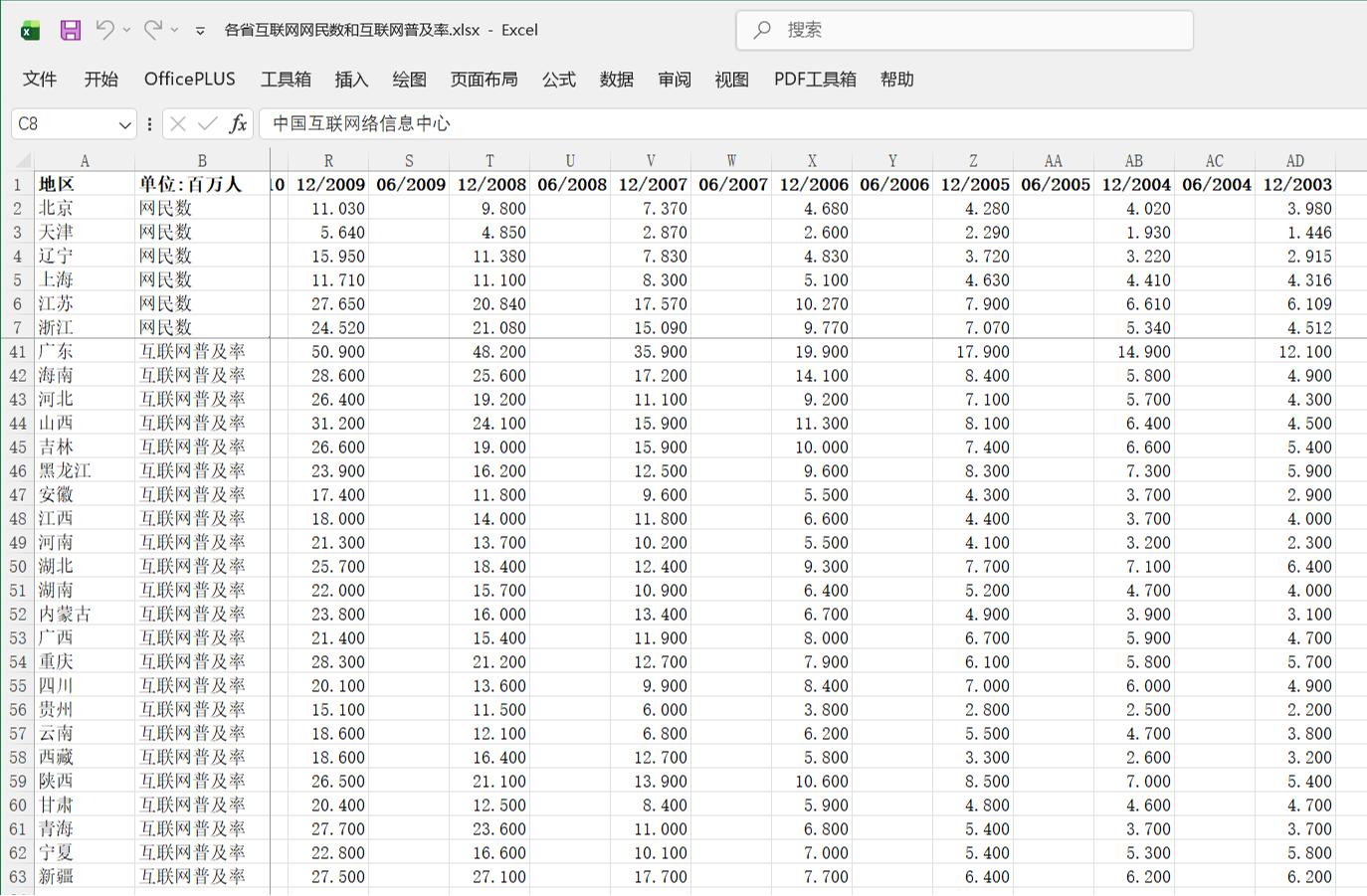The image size is (1367, 896).
Task: Open the Undo history dropdown arrow
Action: point(126,30)
